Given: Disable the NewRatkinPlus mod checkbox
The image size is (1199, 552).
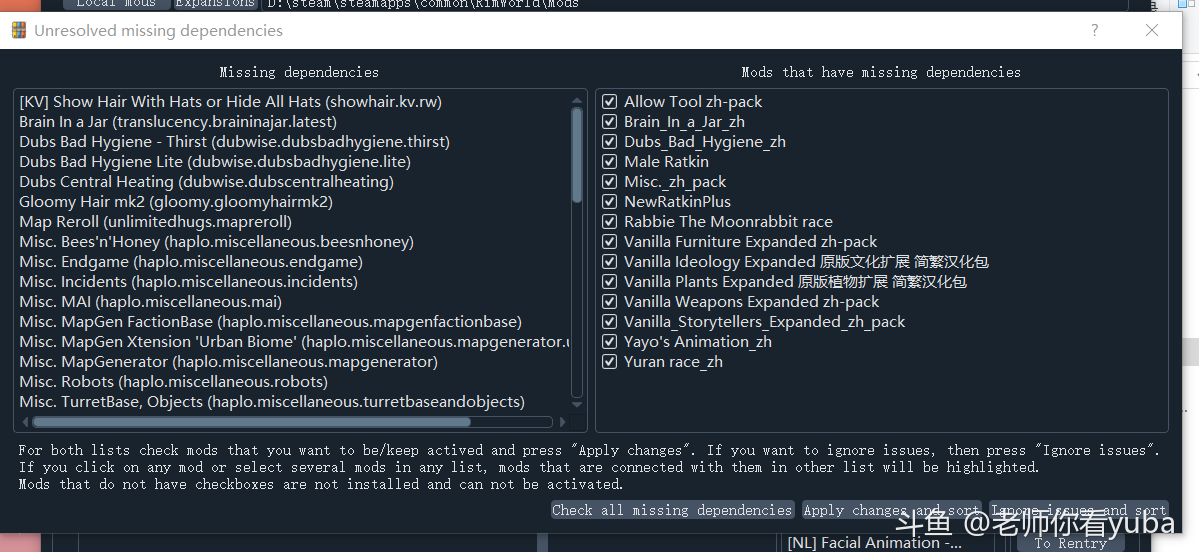Looking at the screenshot, I should [610, 202].
